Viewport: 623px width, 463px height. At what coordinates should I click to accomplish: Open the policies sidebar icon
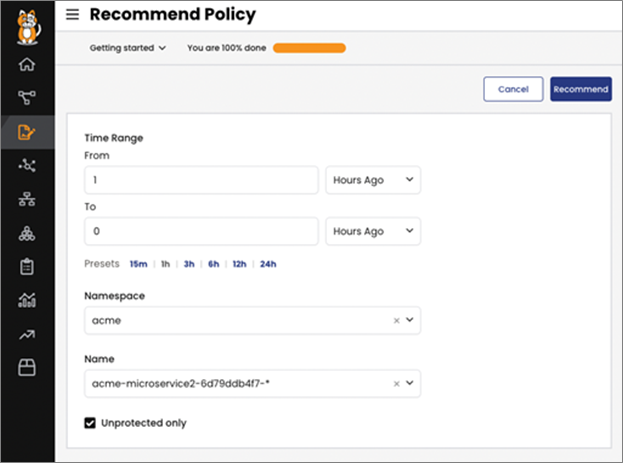click(x=27, y=132)
